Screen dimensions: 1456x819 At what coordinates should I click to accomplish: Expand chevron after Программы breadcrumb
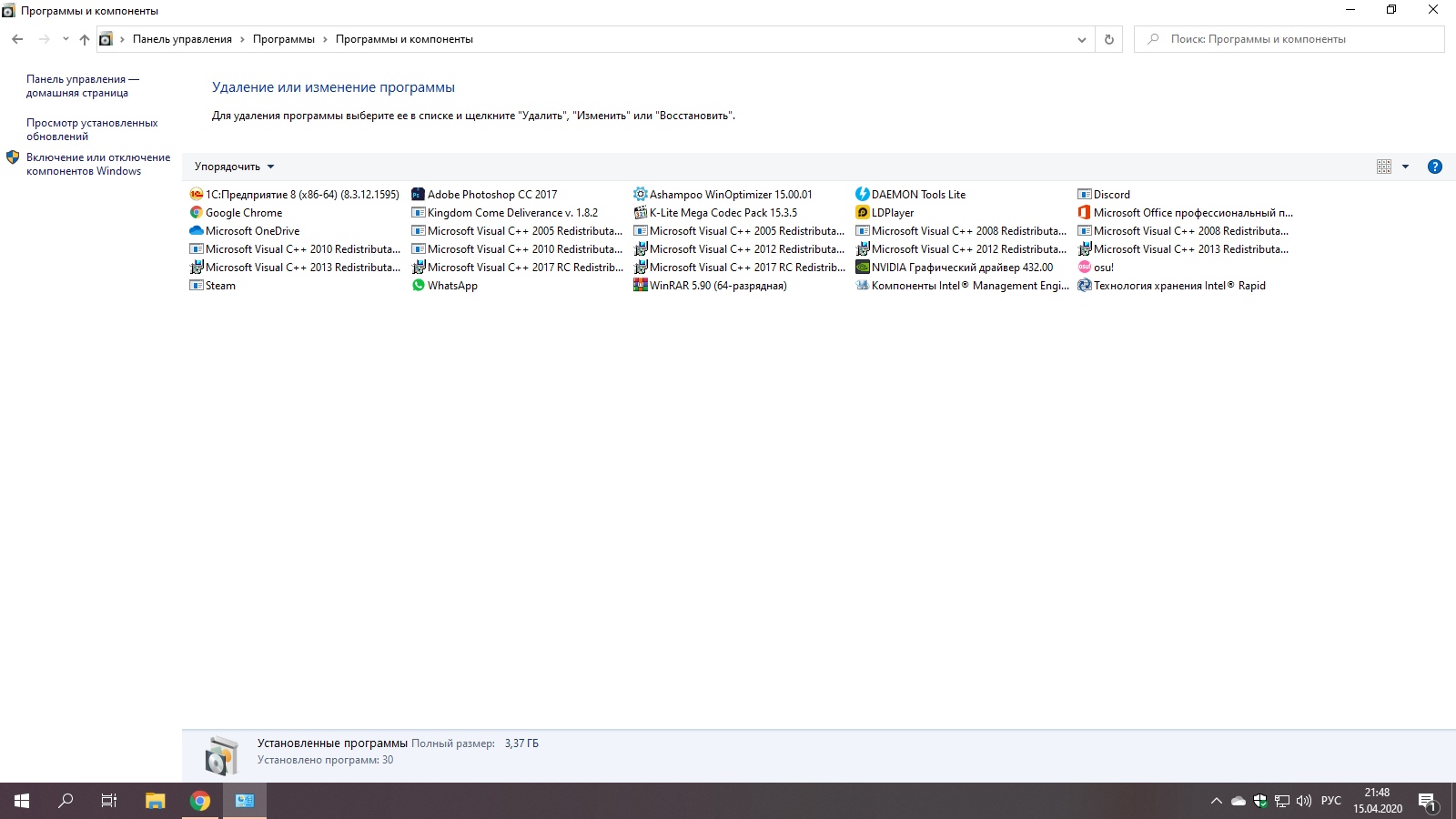tap(325, 39)
